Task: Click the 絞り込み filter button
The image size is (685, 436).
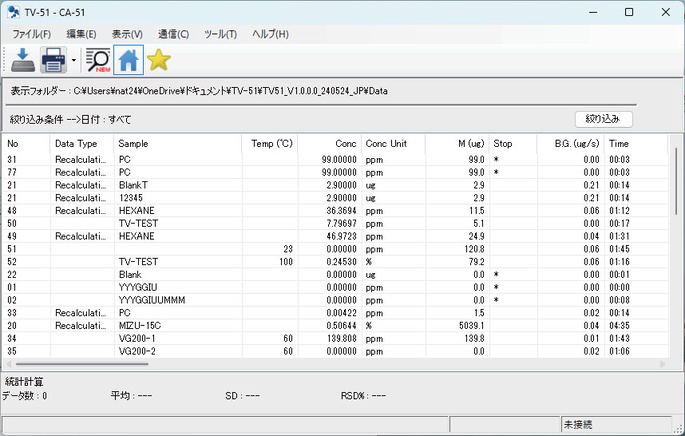Action: pos(602,119)
